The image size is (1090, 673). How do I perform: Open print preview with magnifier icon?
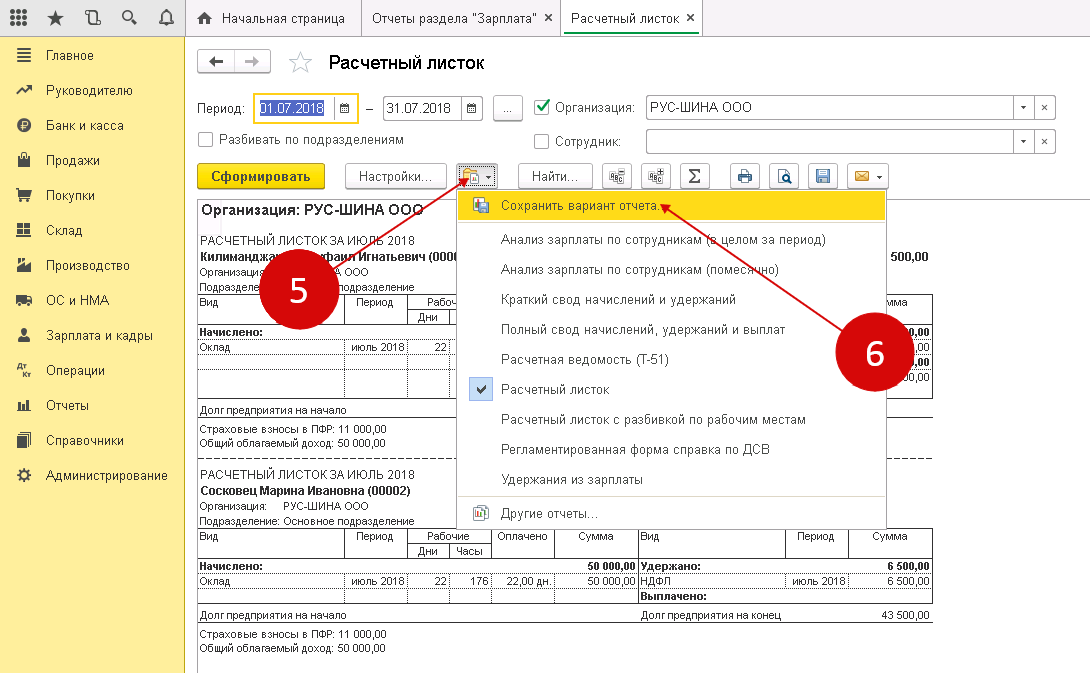[785, 177]
